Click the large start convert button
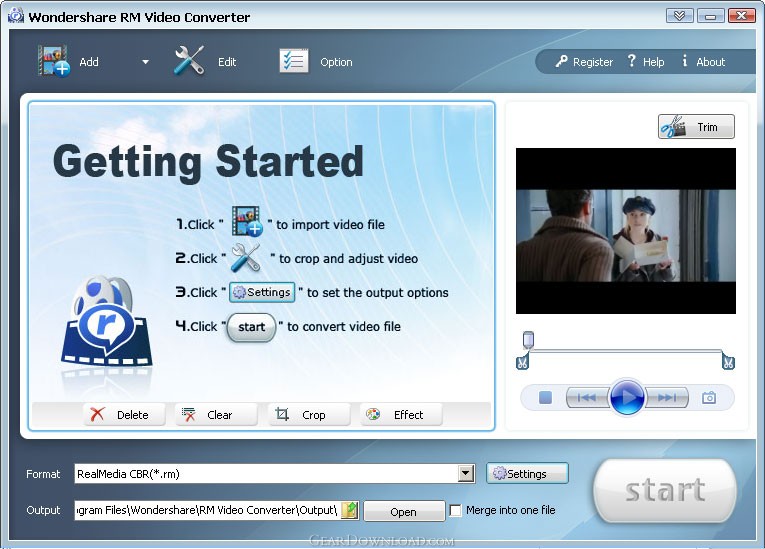This screenshot has width=765, height=549. [664, 490]
